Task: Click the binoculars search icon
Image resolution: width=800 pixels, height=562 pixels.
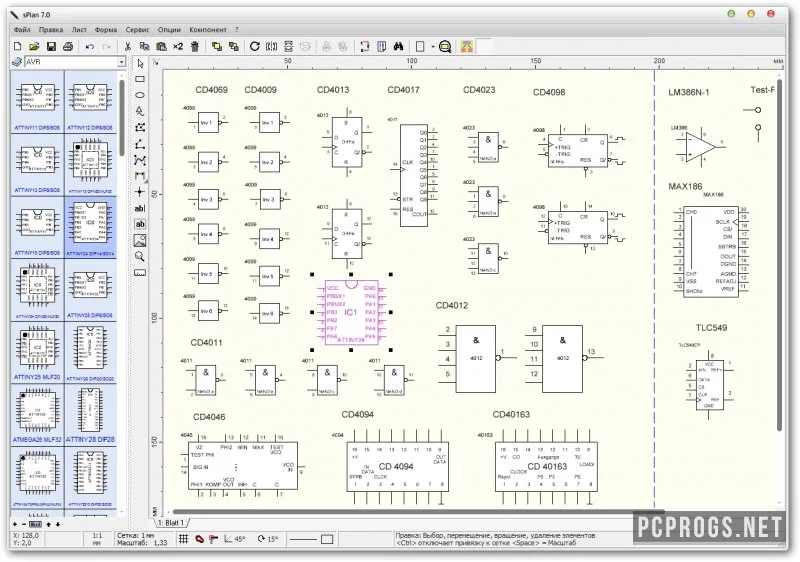Action: tap(398, 46)
